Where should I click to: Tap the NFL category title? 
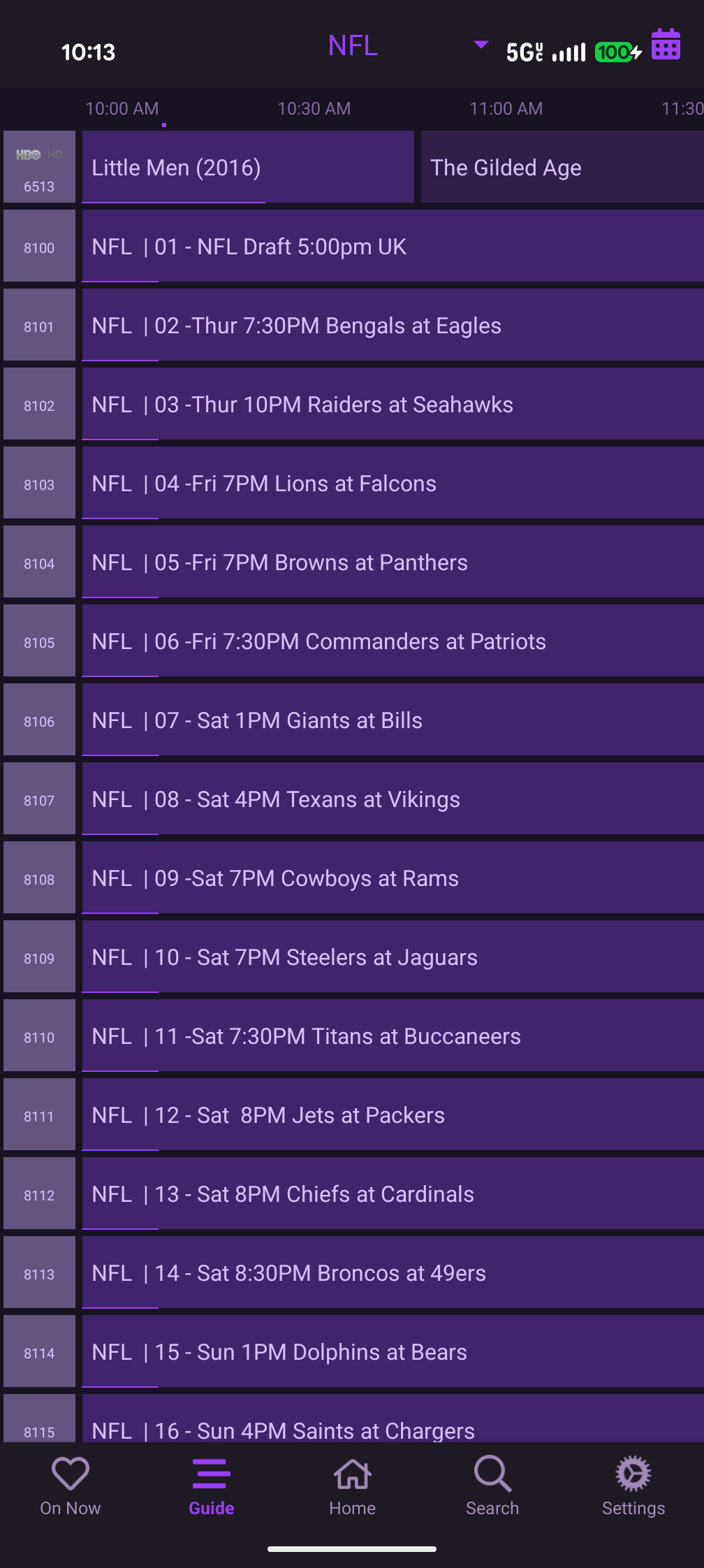[353, 46]
